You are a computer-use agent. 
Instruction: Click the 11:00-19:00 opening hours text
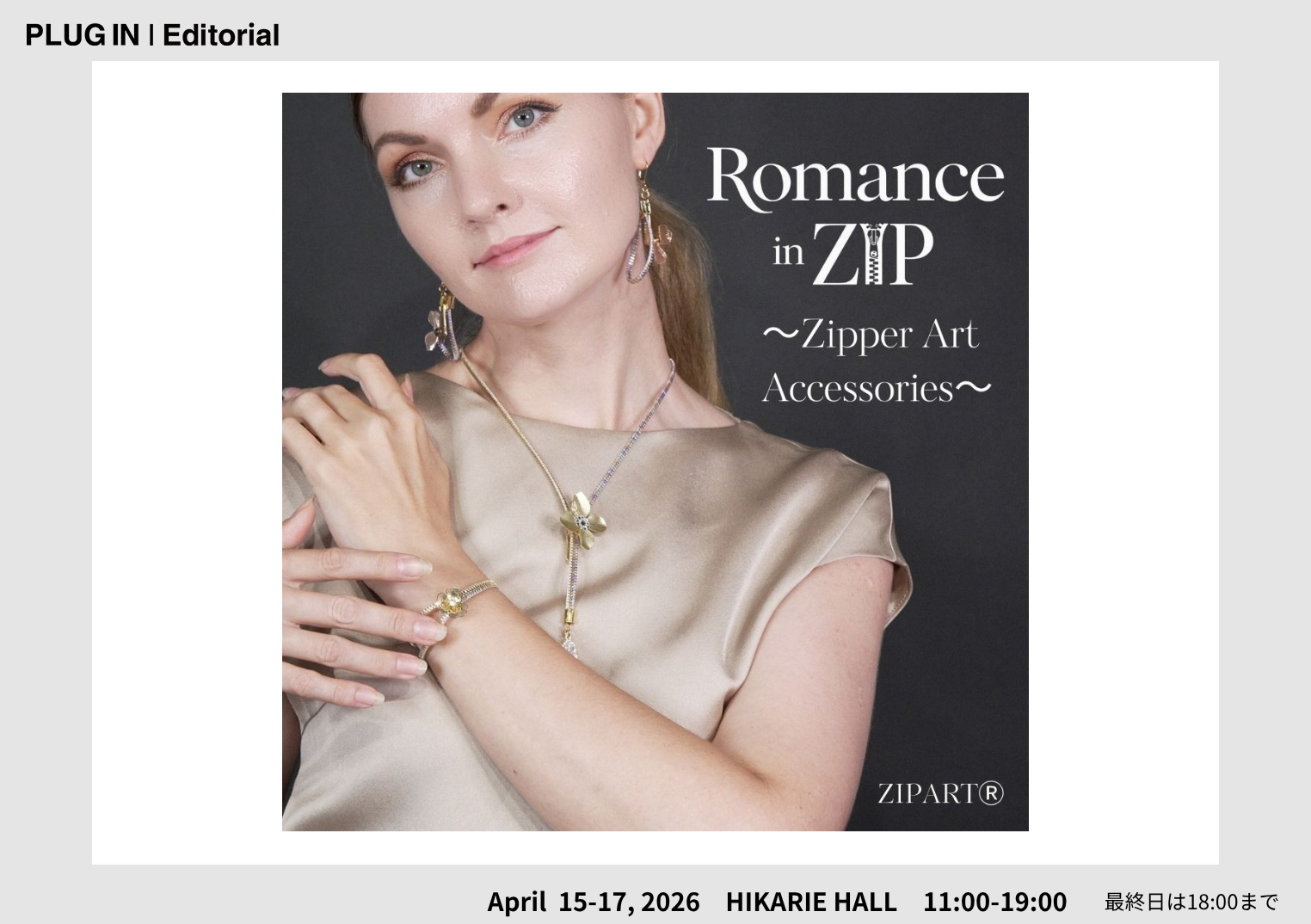click(x=995, y=902)
